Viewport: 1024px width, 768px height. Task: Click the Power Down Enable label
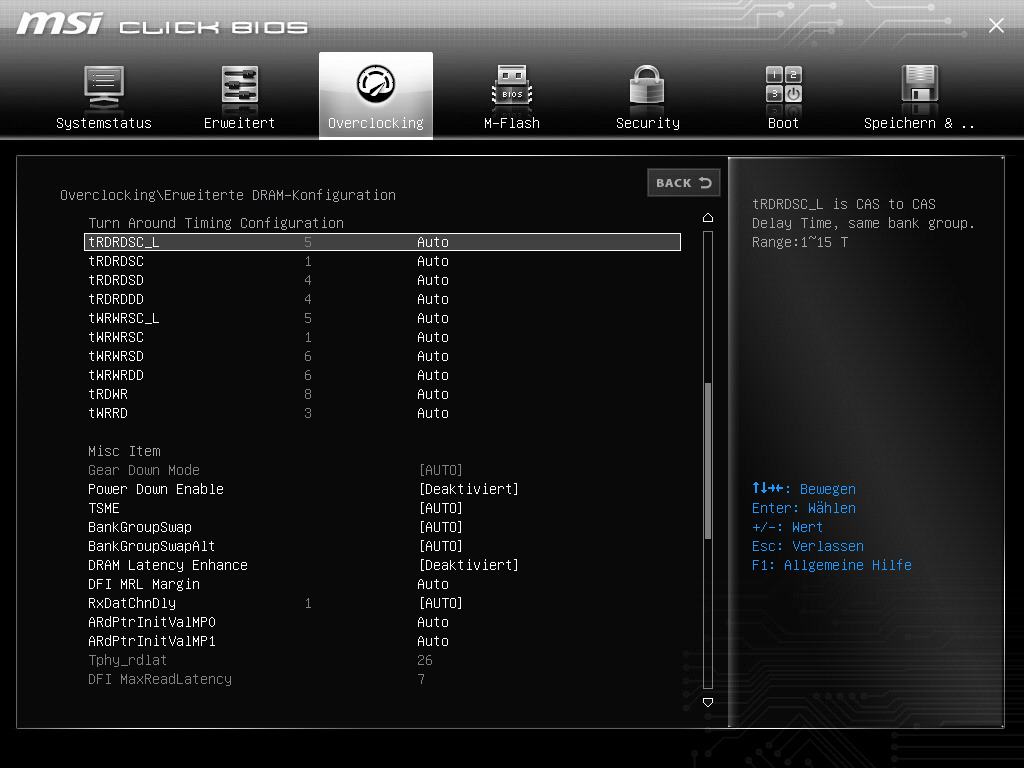click(x=155, y=489)
